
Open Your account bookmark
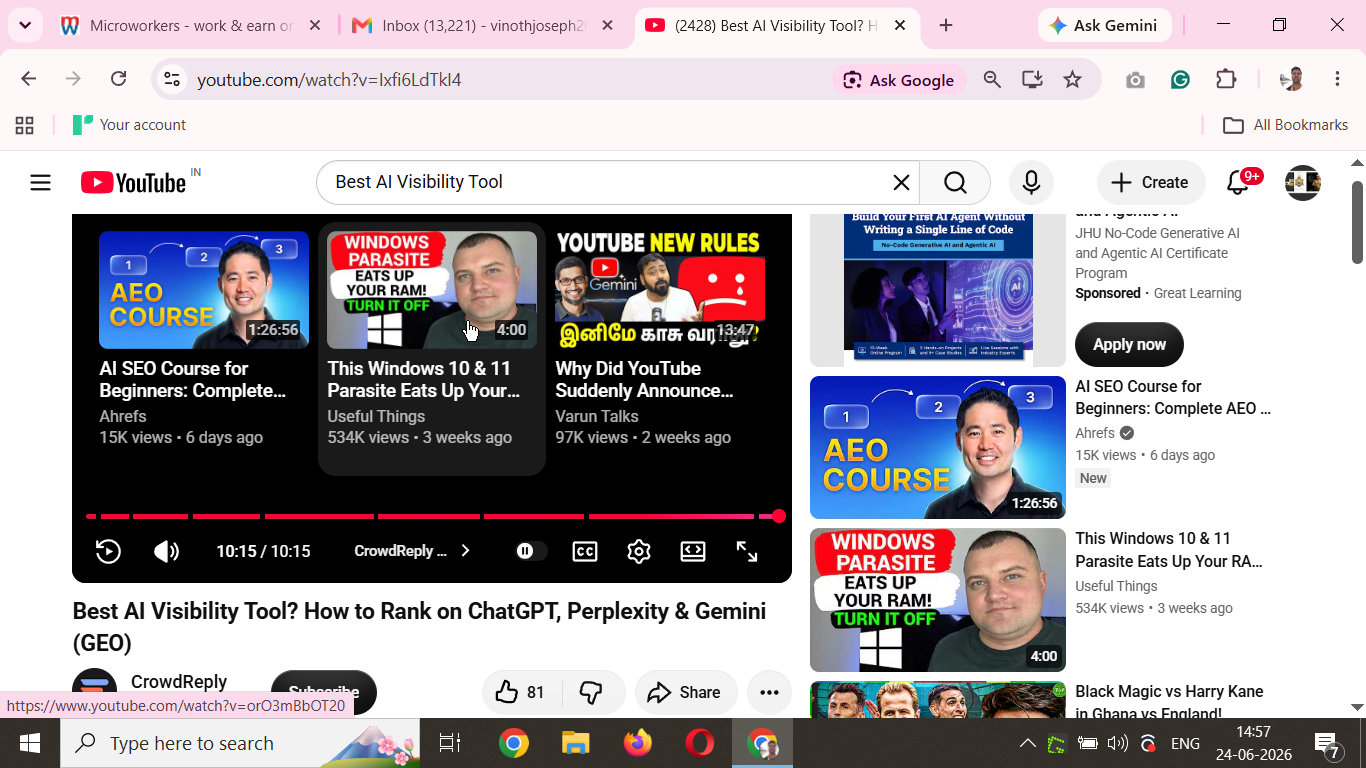pyautogui.click(x=129, y=125)
